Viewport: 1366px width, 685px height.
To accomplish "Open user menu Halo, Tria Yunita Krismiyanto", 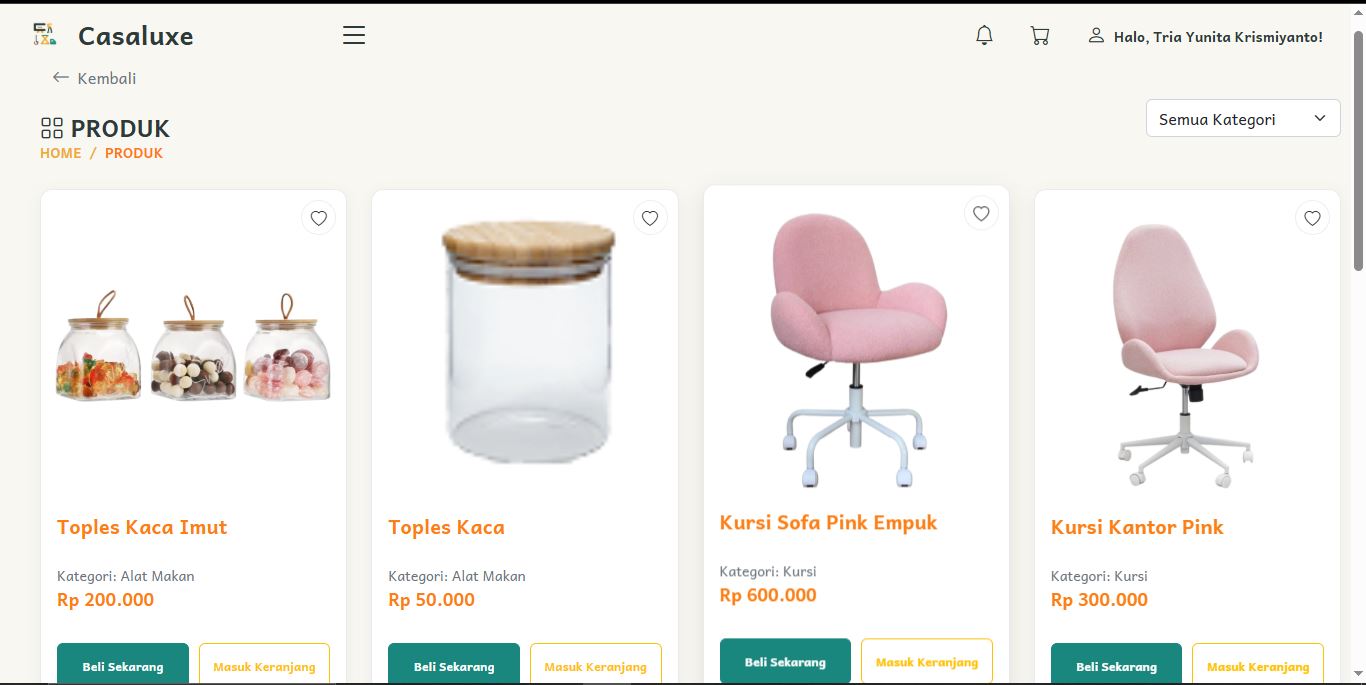I will 1217,37.
